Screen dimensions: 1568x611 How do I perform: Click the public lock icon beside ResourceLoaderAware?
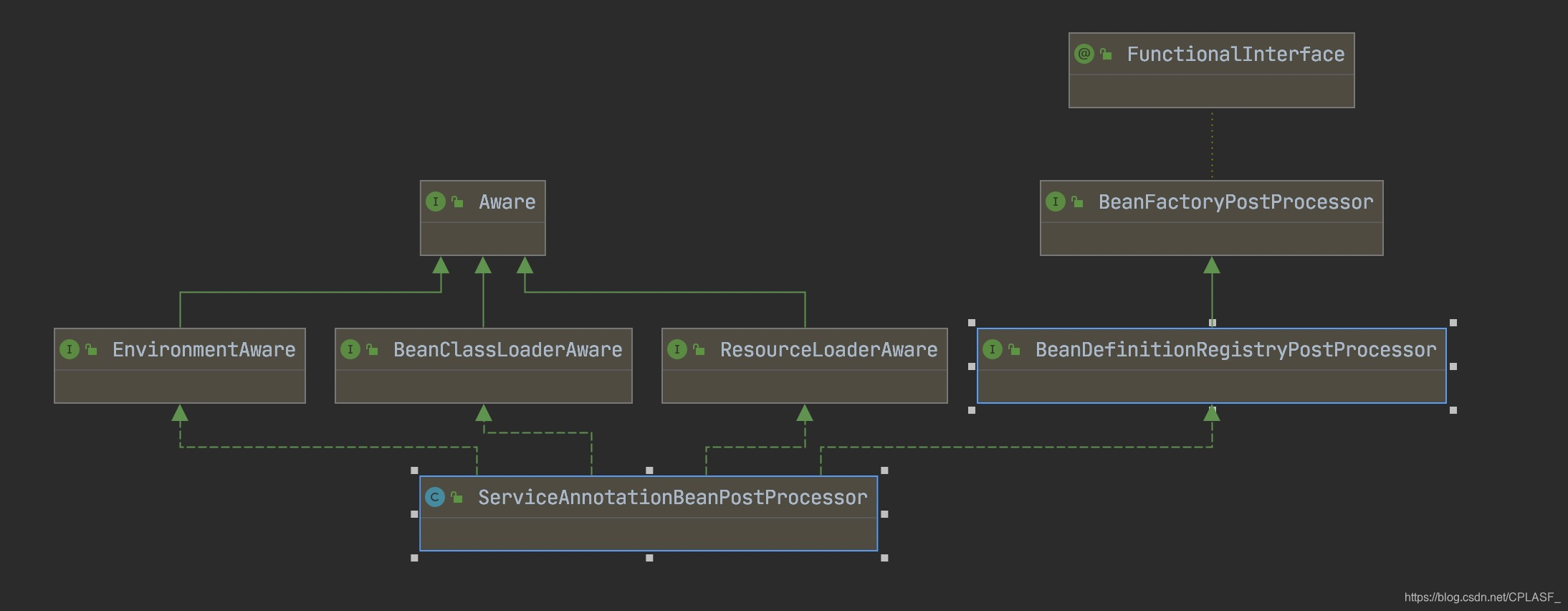[x=699, y=350]
